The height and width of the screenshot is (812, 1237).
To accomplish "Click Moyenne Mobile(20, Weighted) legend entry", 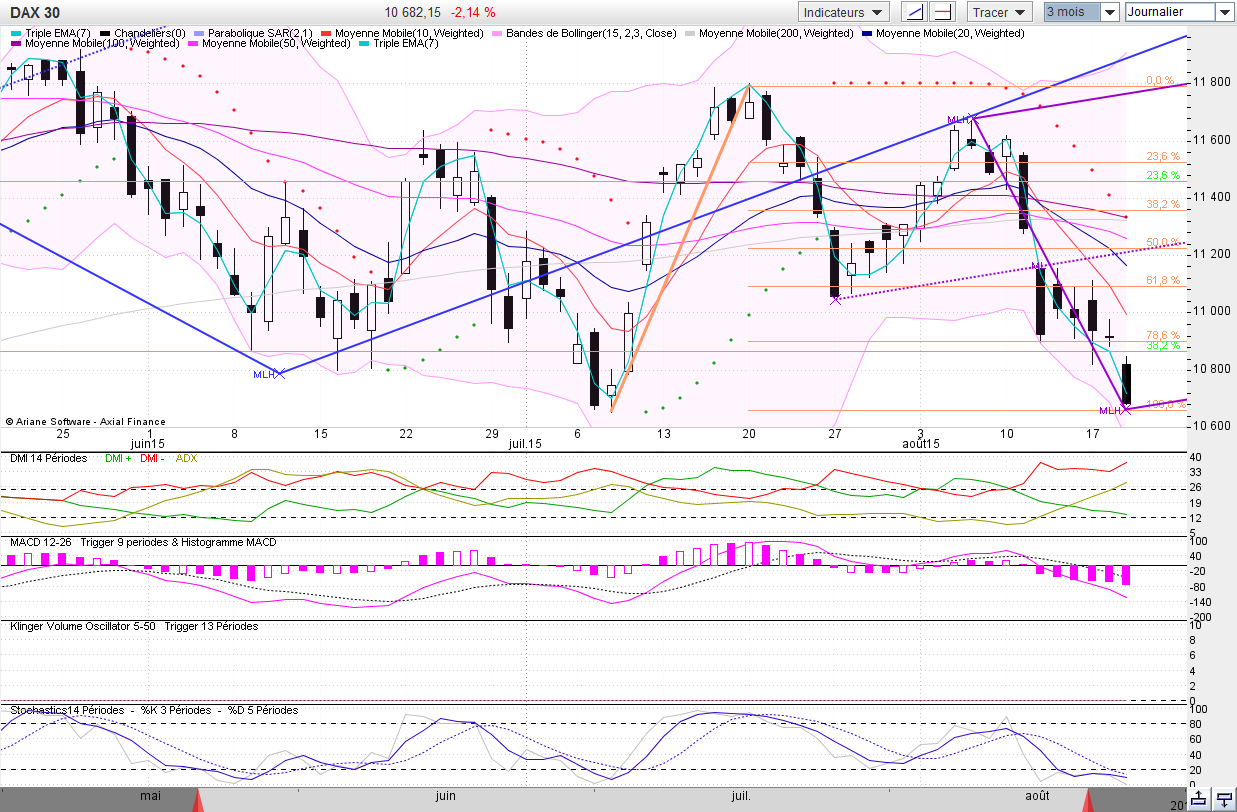I will pyautogui.click(x=941, y=33).
